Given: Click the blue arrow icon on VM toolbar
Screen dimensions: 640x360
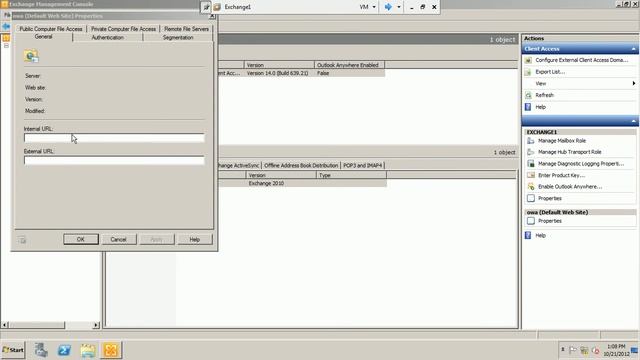Looking at the screenshot, I should point(388,7).
